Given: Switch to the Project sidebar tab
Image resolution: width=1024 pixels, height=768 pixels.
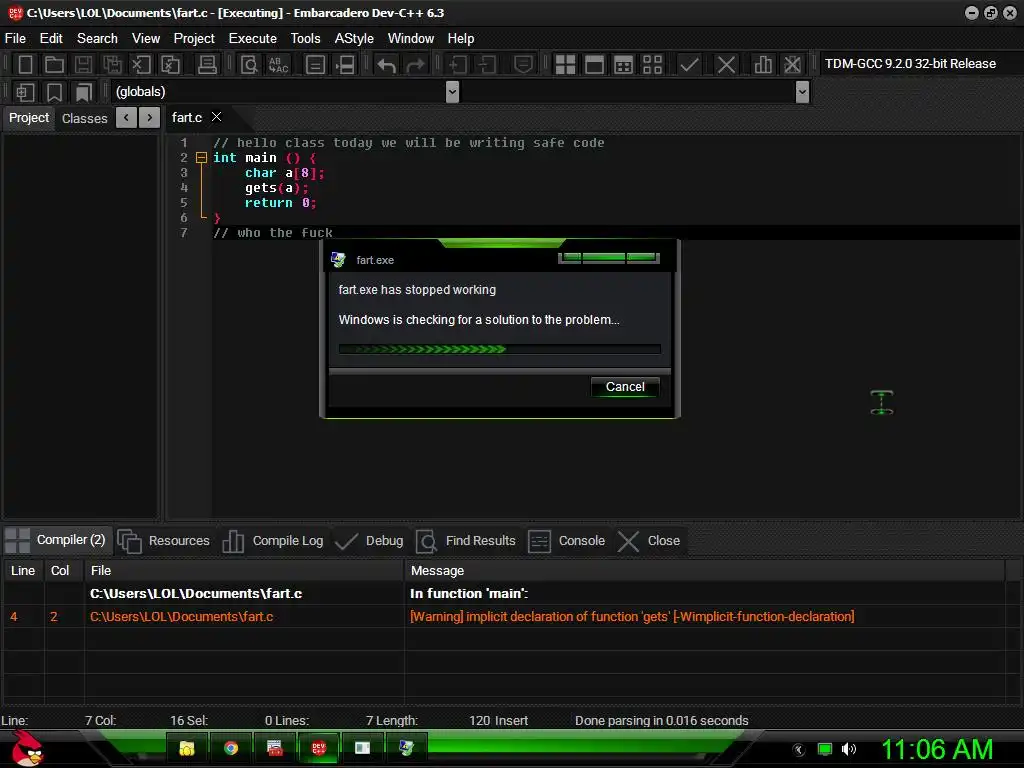Looking at the screenshot, I should click(29, 118).
